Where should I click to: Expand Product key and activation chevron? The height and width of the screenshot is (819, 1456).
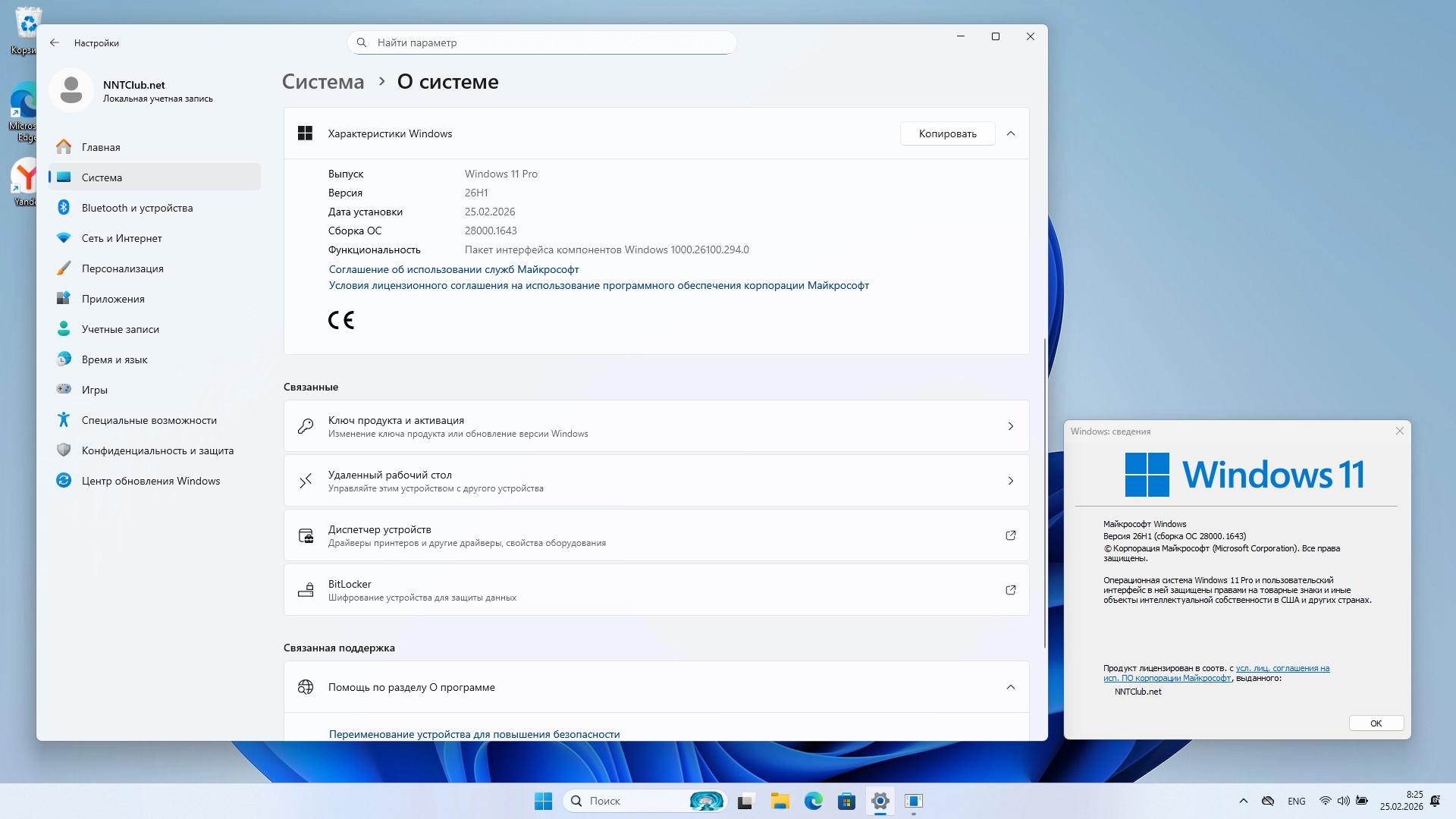click(1010, 426)
